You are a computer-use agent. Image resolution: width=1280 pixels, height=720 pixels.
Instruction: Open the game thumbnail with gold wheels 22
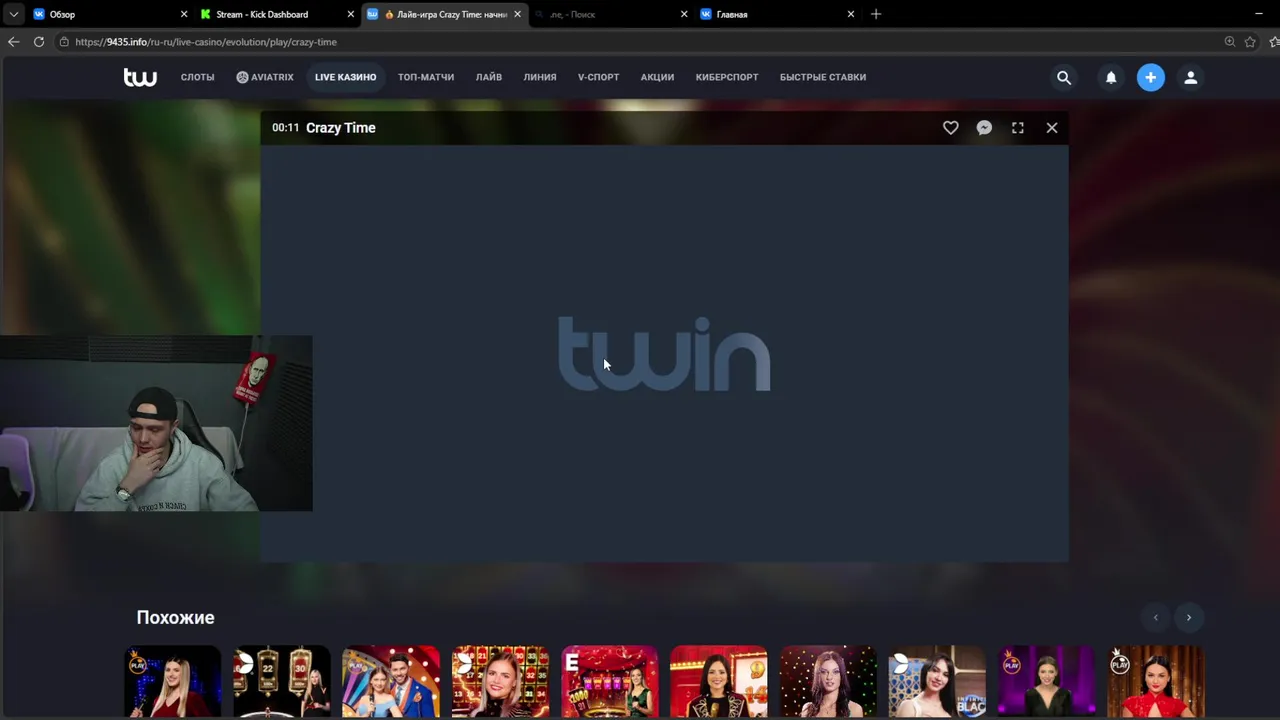click(282, 682)
